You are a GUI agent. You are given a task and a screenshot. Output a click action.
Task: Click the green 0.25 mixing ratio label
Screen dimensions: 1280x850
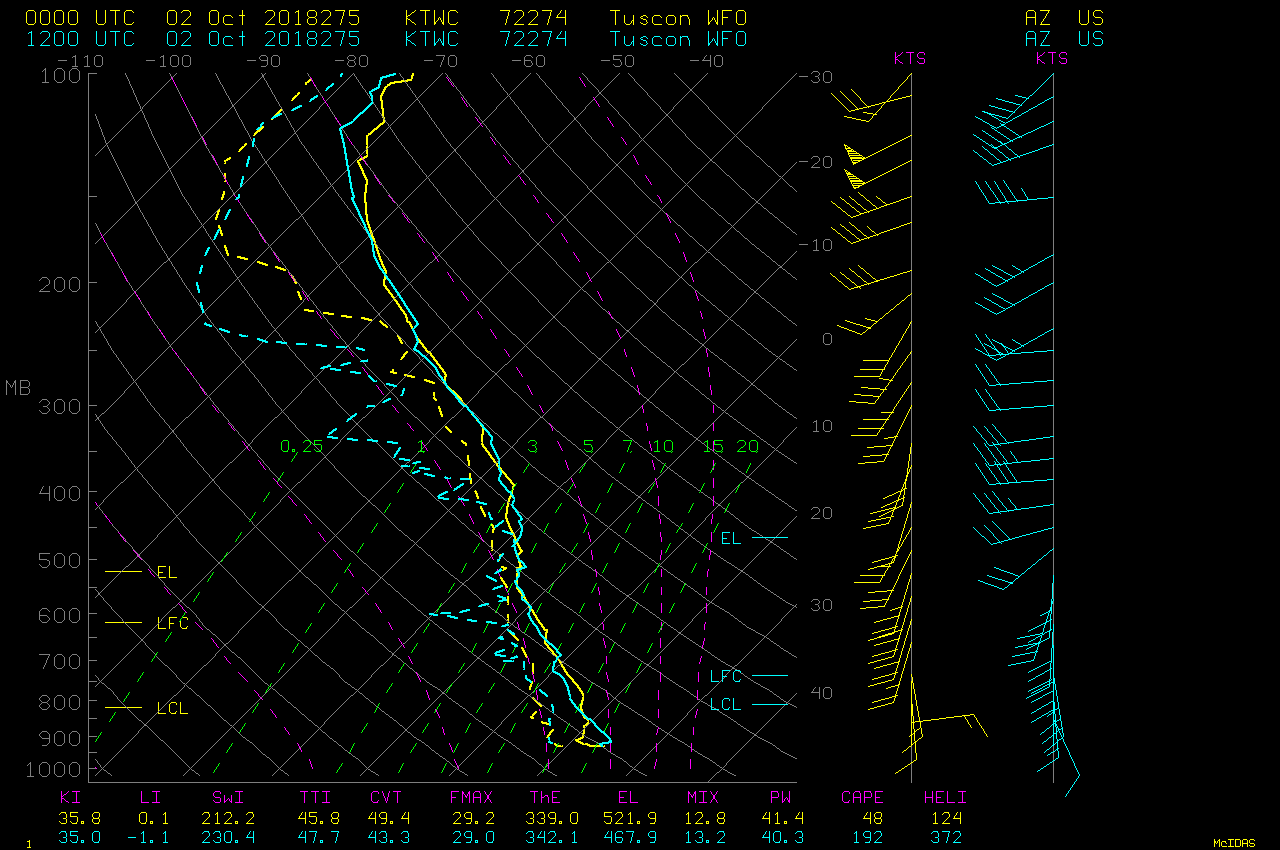301,446
